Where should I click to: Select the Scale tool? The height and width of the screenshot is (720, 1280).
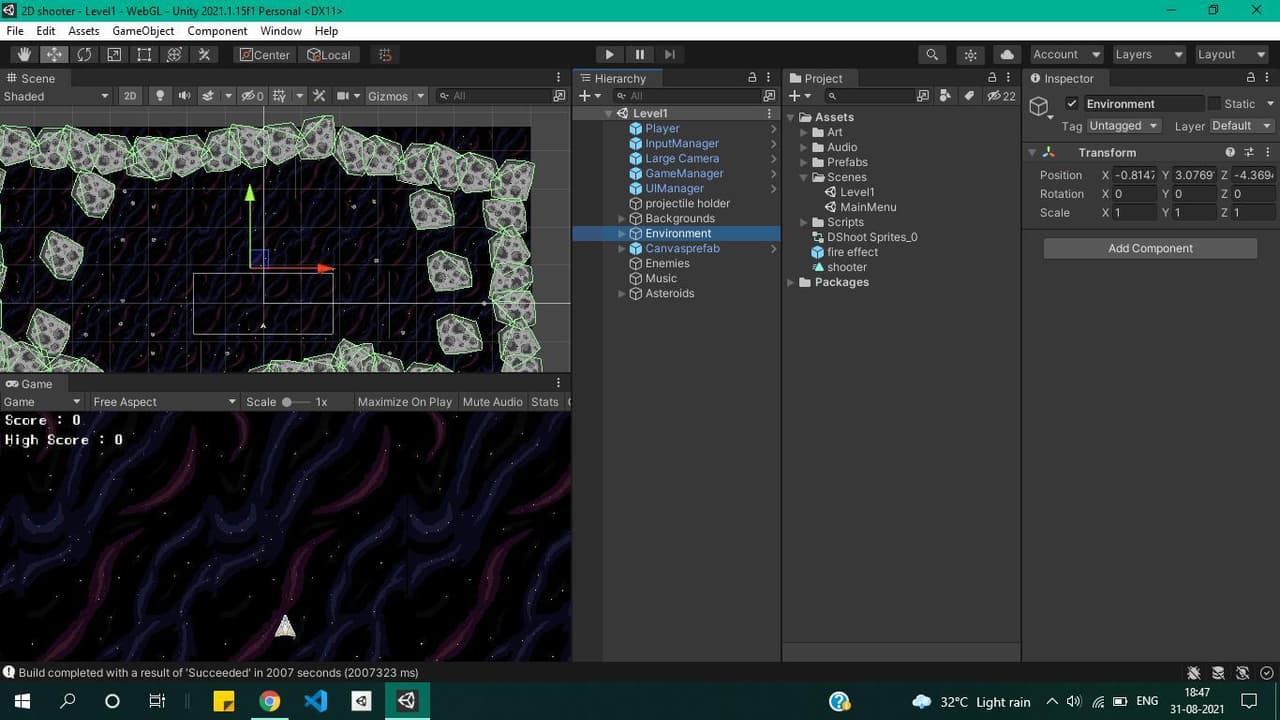tap(114, 55)
